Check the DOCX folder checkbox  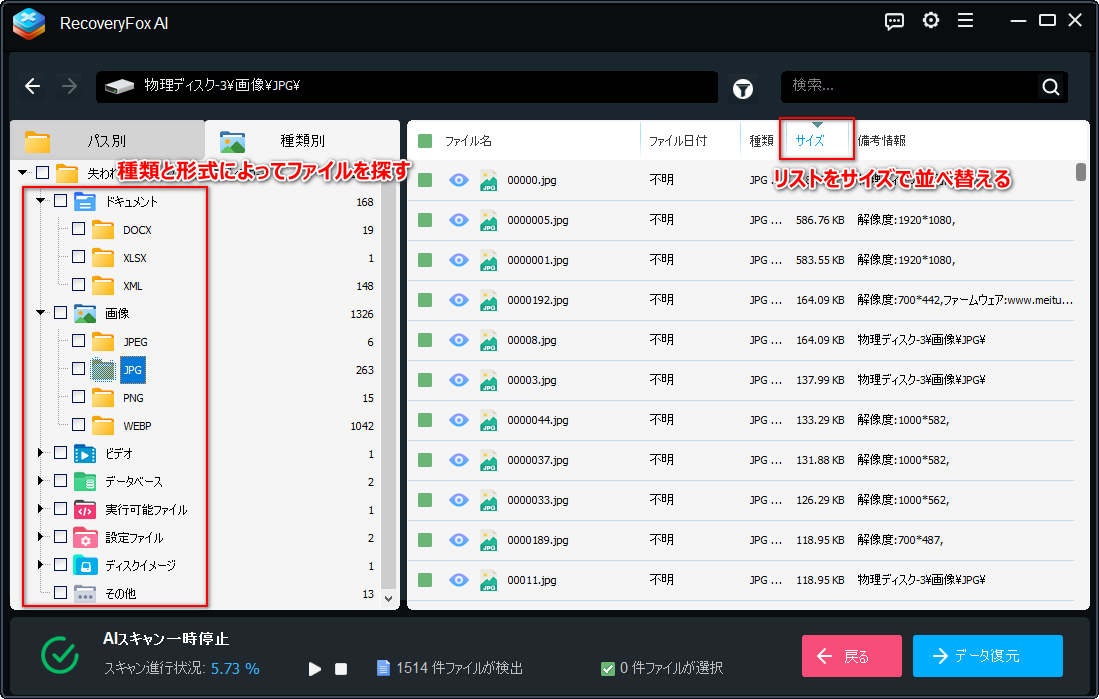tap(78, 229)
